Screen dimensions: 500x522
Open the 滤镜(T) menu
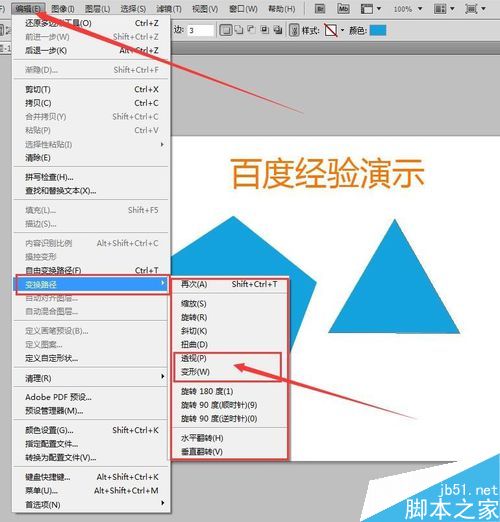point(169,9)
